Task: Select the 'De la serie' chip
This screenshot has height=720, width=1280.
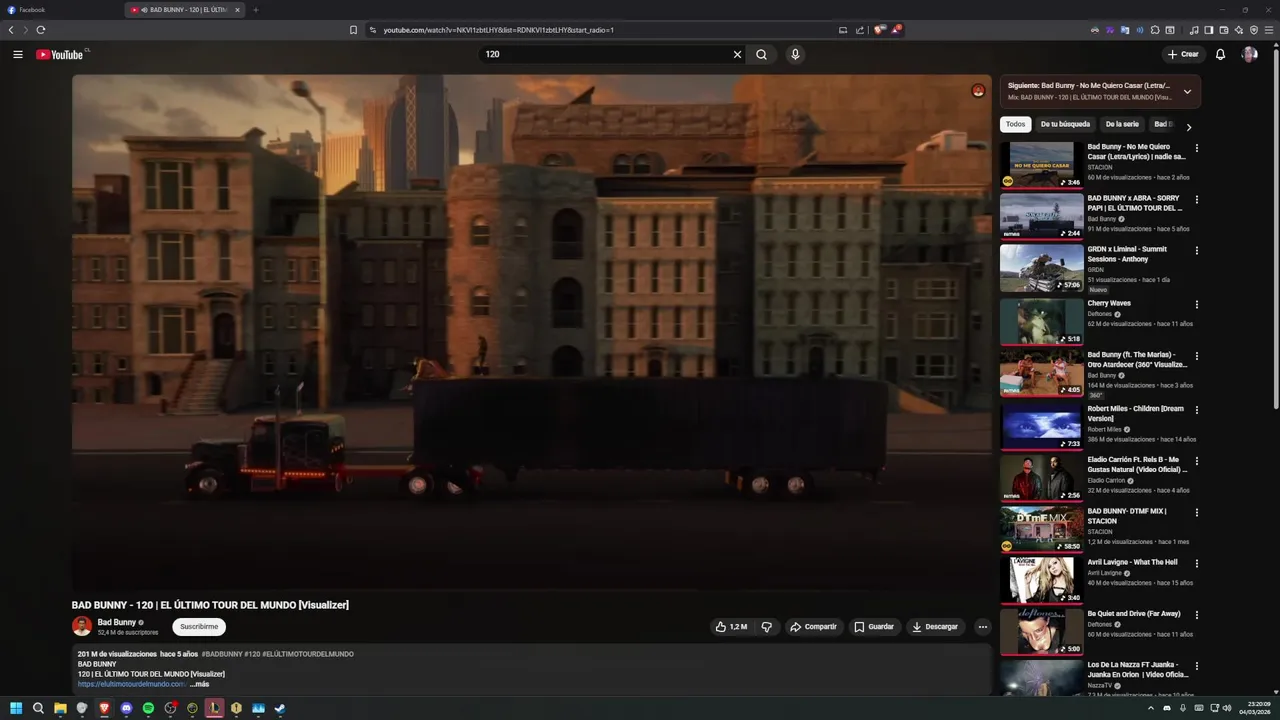Action: pyautogui.click(x=1122, y=124)
